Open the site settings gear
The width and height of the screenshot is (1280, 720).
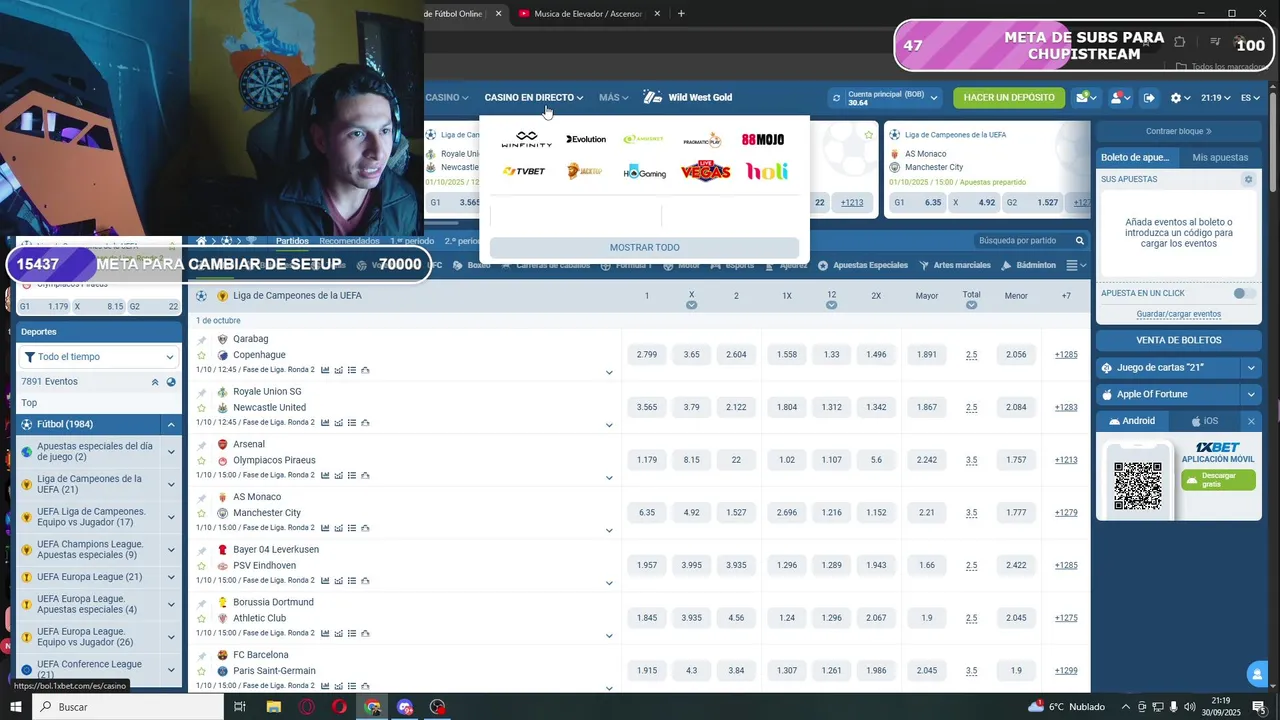click(1176, 98)
